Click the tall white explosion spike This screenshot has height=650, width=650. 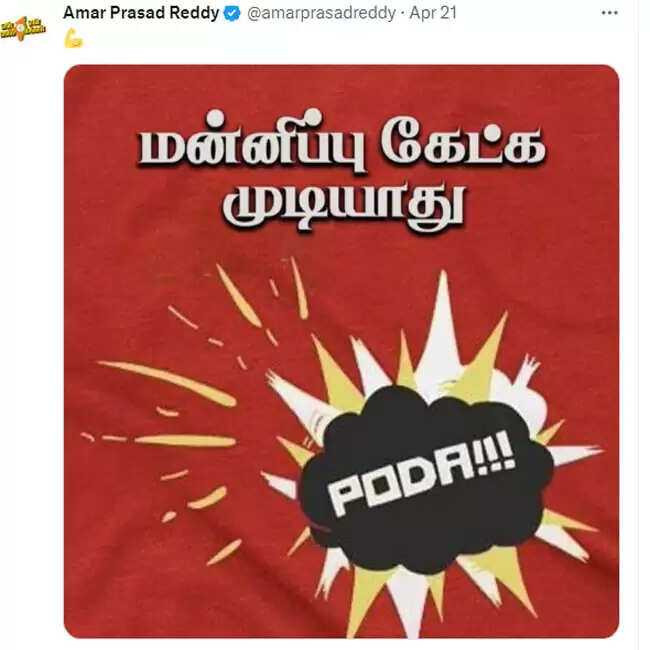439,332
